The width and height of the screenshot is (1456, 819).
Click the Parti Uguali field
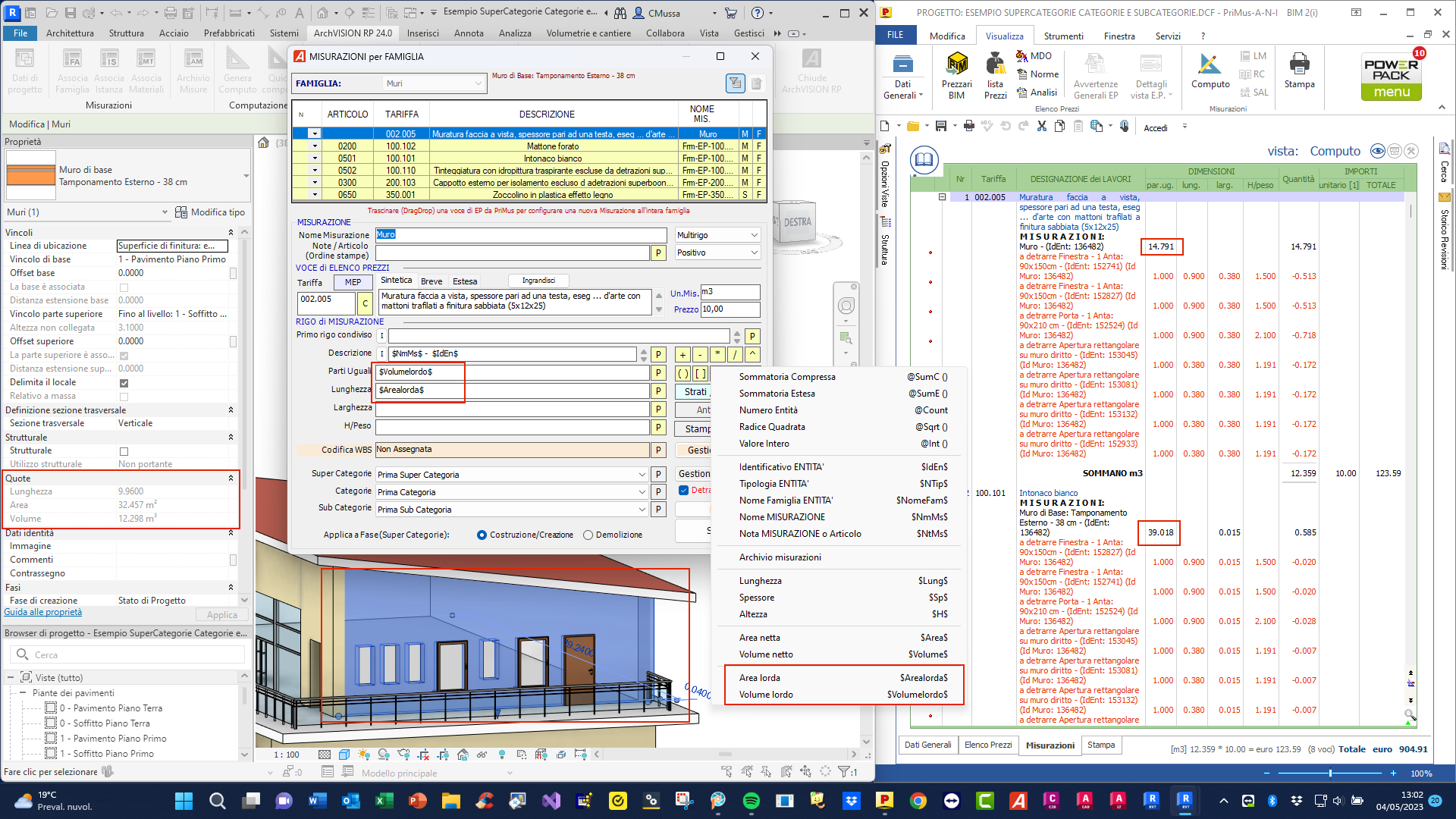[512, 372]
